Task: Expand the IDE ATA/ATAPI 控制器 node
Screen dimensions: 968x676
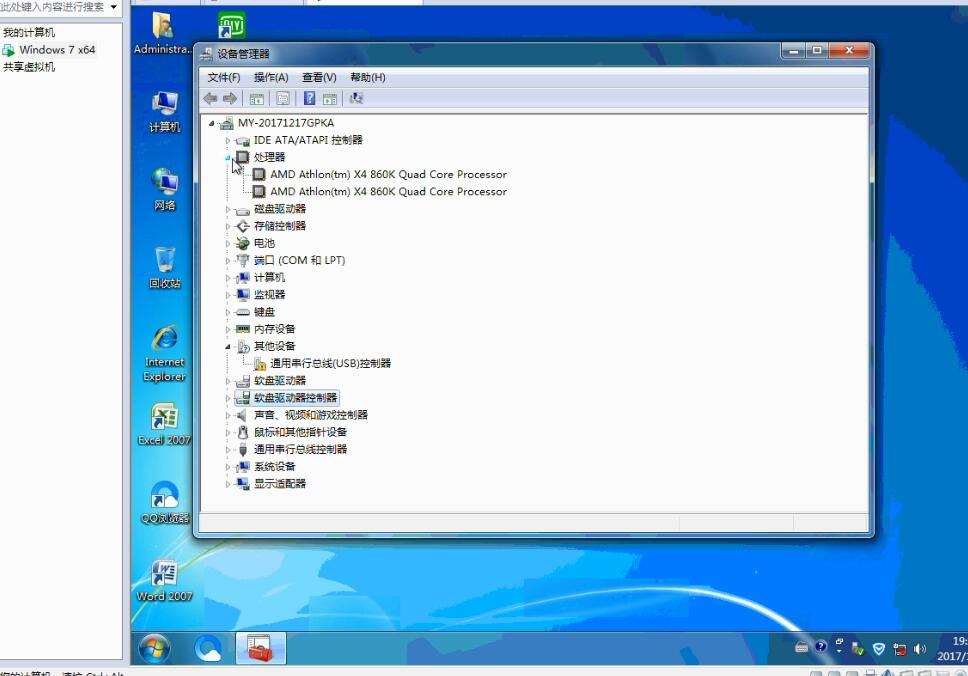Action: tap(228, 141)
